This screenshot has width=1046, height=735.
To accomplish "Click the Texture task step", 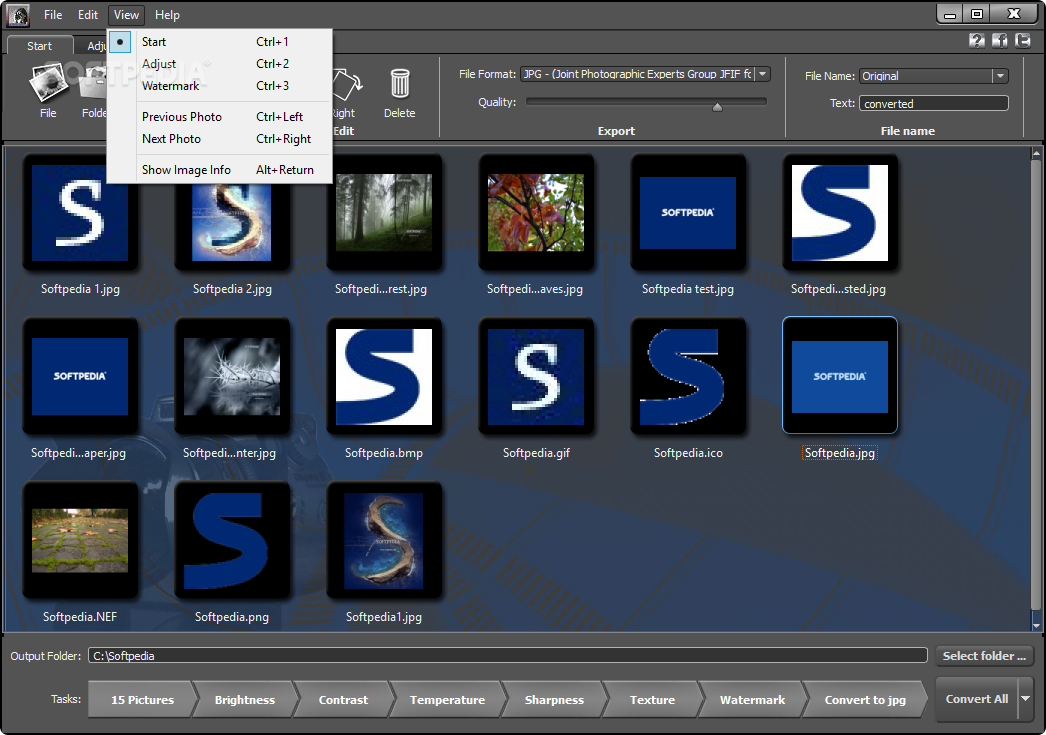I will pos(652,700).
